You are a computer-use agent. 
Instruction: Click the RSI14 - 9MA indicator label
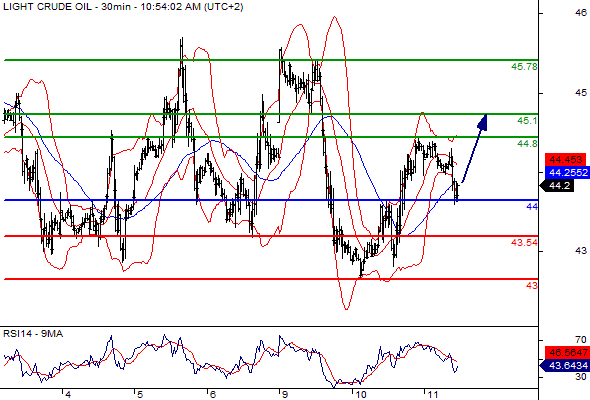[x=33, y=334]
